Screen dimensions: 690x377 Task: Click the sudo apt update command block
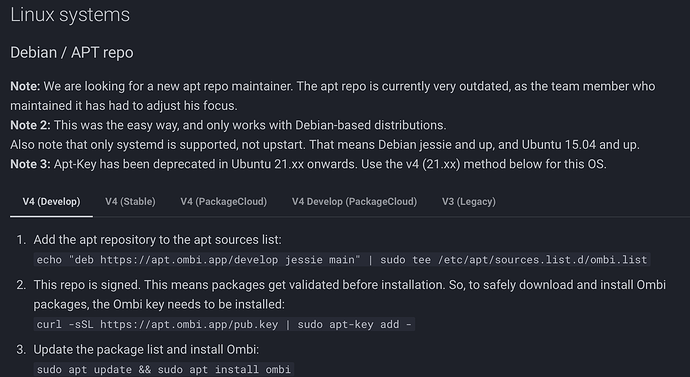[x=164, y=369]
